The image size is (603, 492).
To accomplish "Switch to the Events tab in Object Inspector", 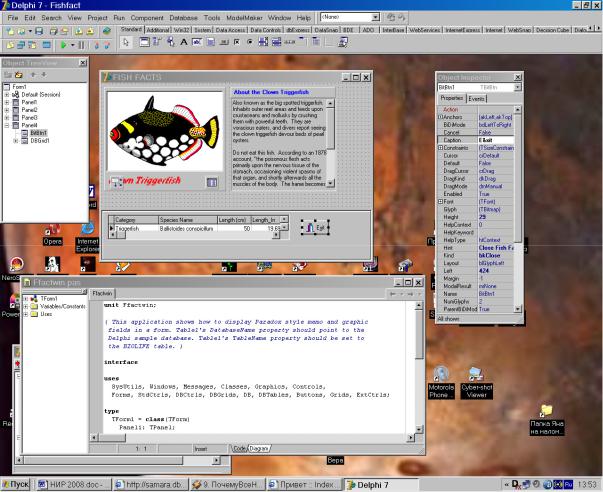I will point(476,99).
